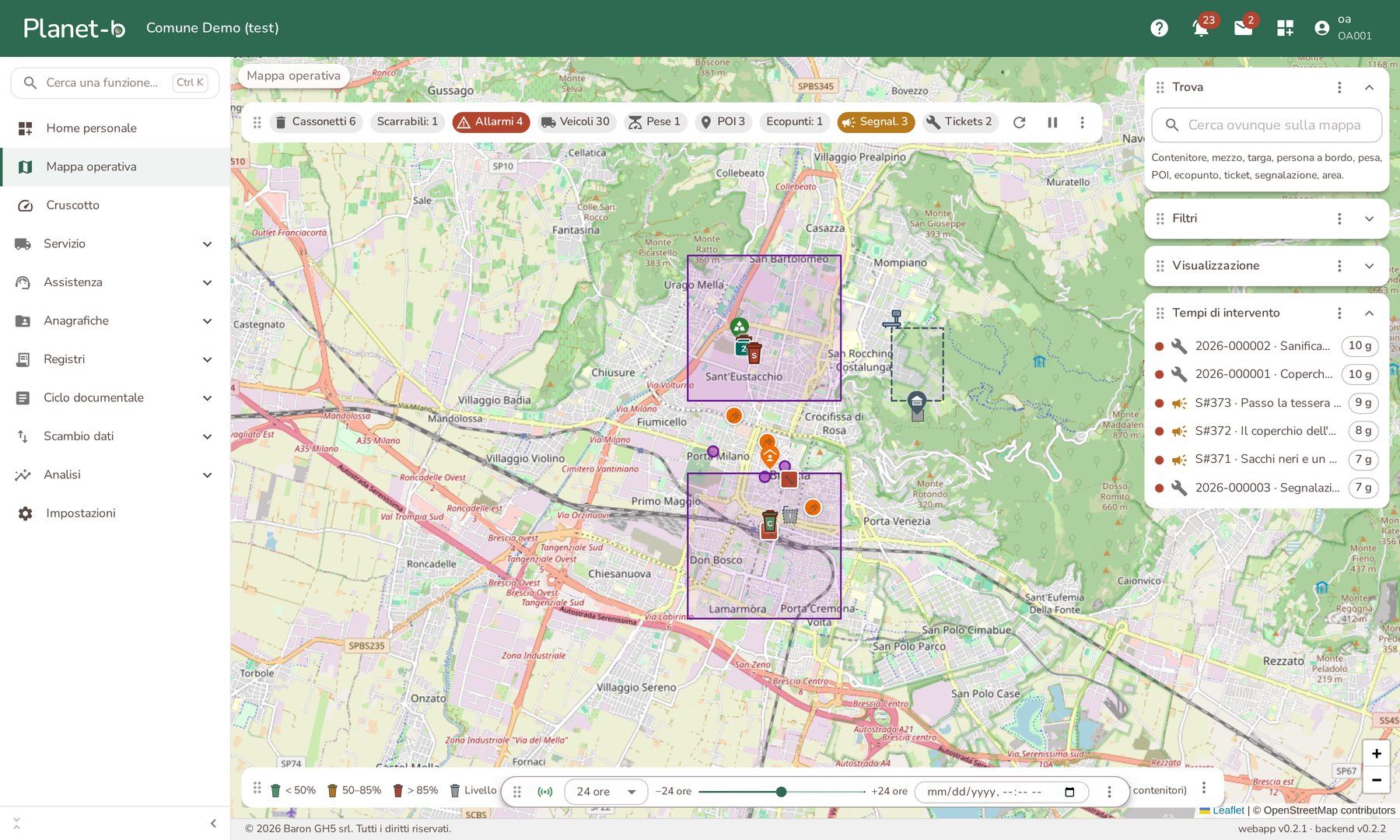The width and height of the screenshot is (1400, 840).
Task: Toggle the Veicoli 30 layer chip
Action: [x=576, y=122]
